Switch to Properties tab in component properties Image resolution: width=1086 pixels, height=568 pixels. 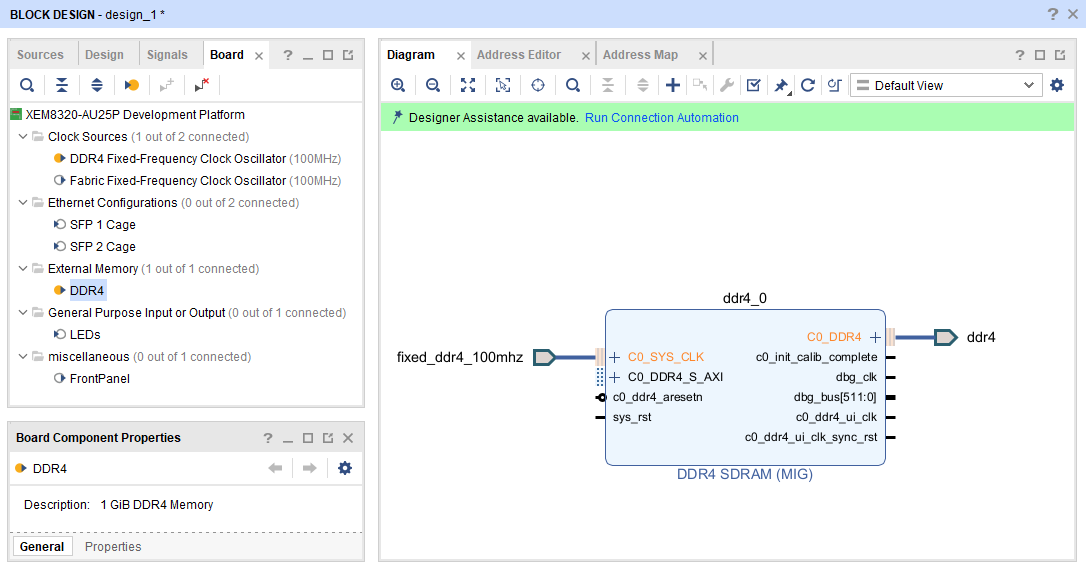[x=113, y=547]
